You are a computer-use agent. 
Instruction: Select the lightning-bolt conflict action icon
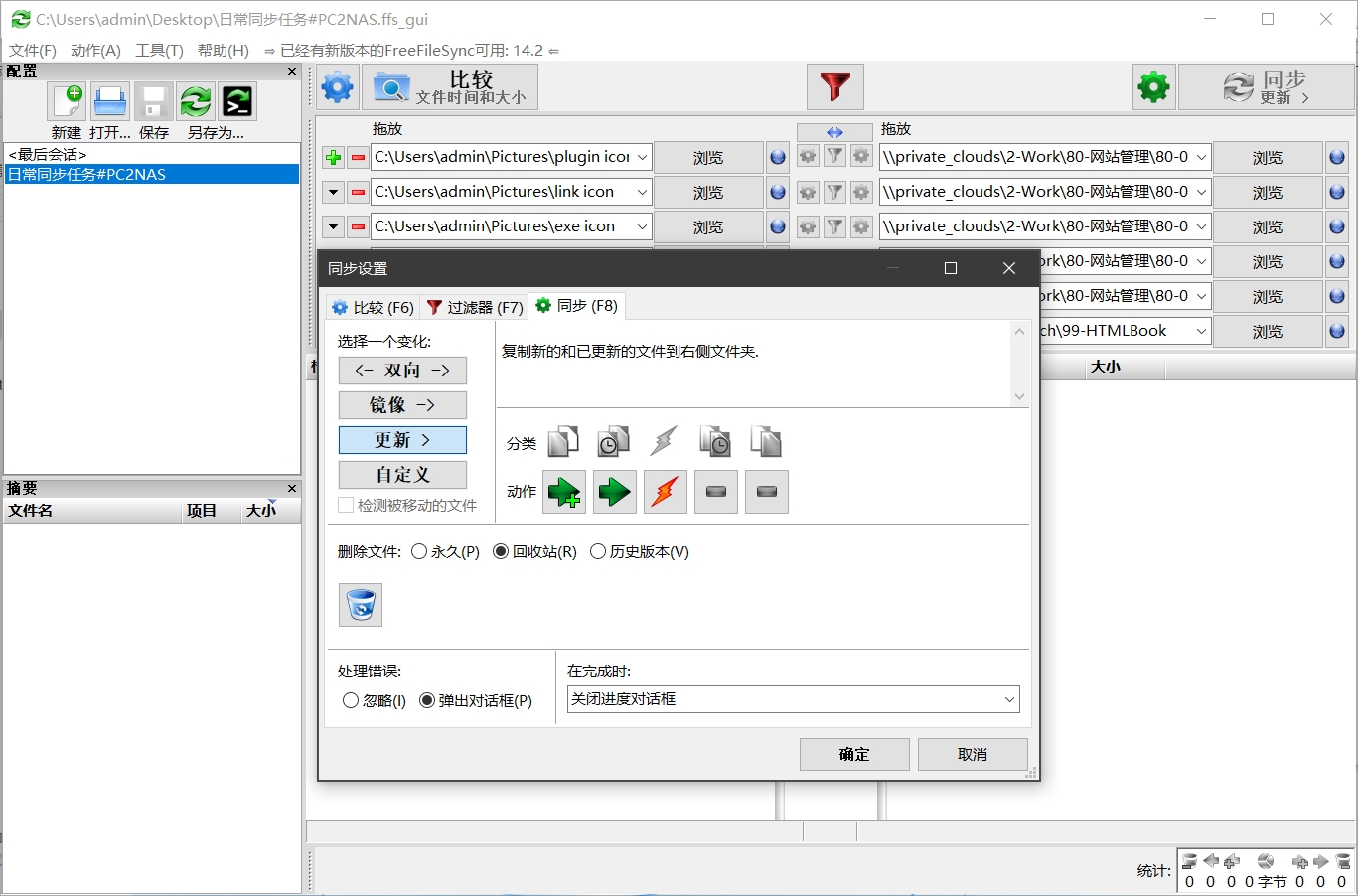665,491
